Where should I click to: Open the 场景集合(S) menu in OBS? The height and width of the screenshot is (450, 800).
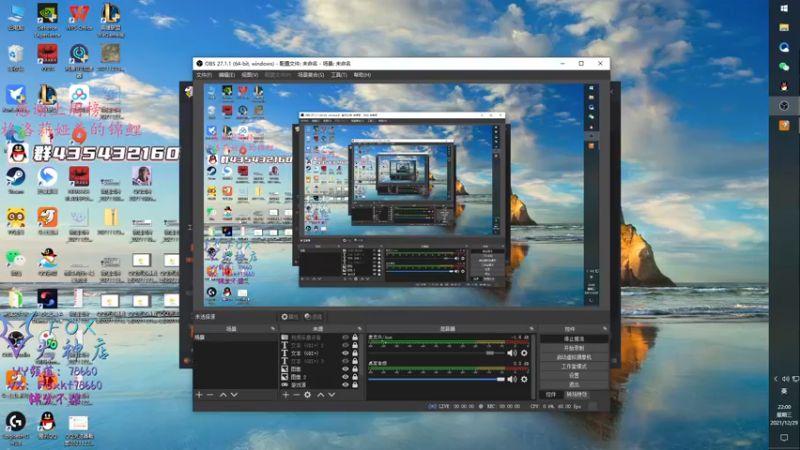pyautogui.click(x=311, y=75)
